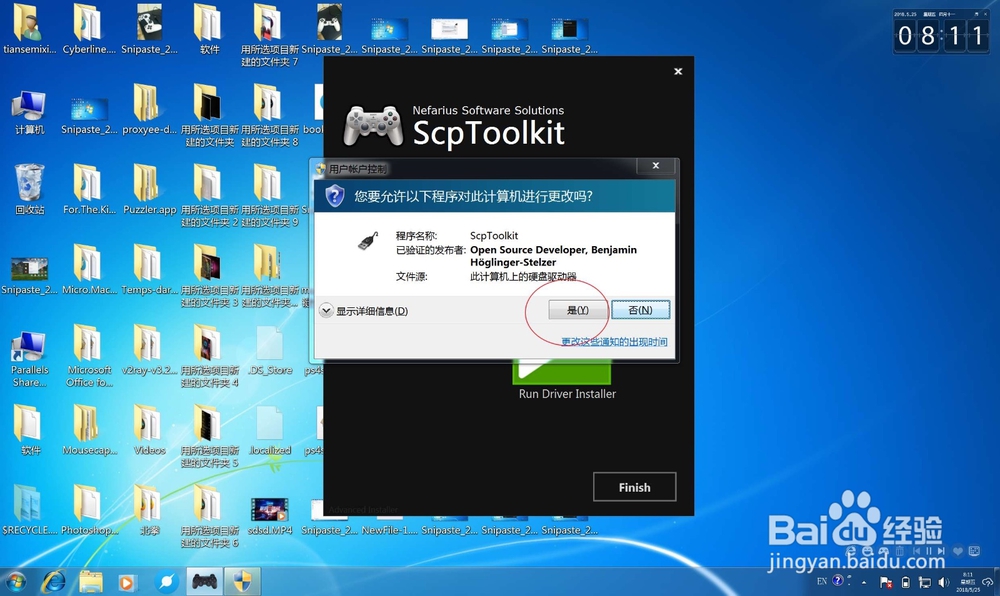Click the battery tray icon
Image resolution: width=1000 pixels, height=596 pixels.
906,582
